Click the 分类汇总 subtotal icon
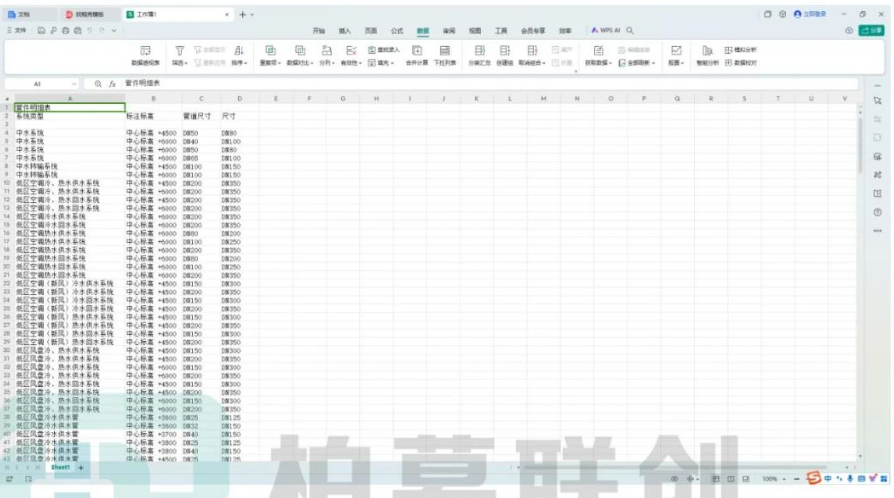This screenshot has width=894, height=498. [x=479, y=51]
